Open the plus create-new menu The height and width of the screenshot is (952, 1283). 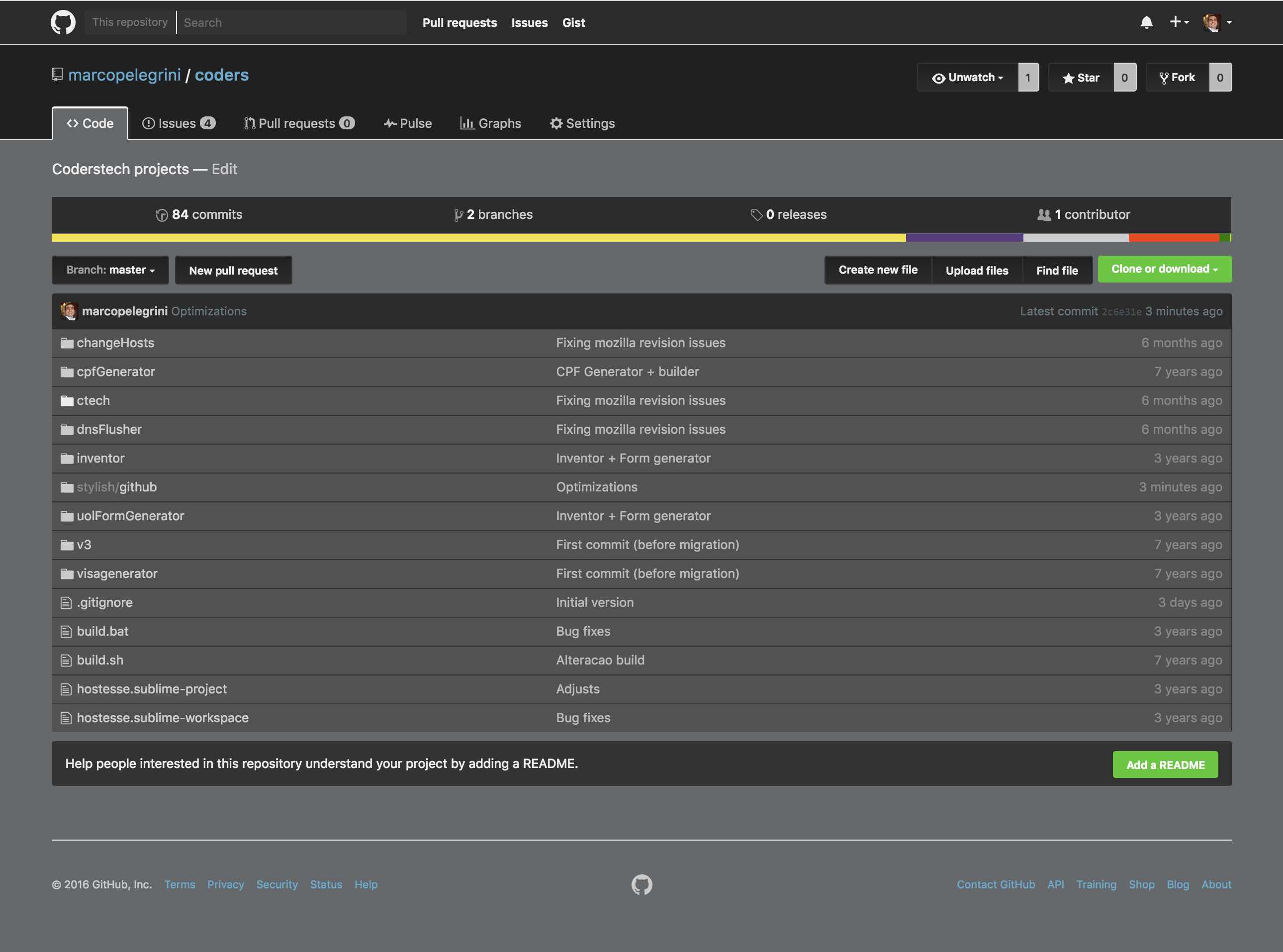point(1179,22)
